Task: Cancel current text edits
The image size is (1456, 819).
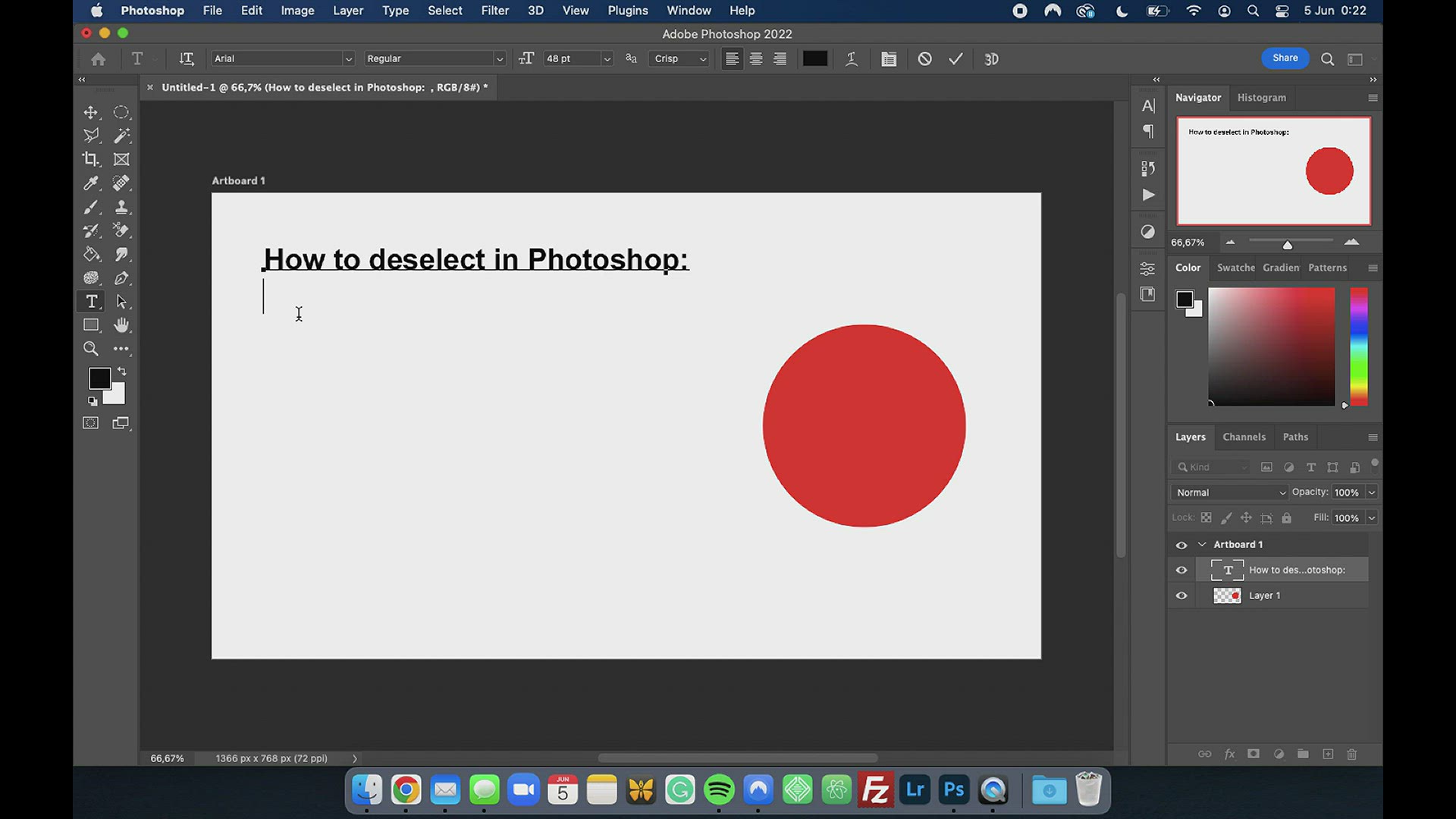Action: click(x=924, y=58)
